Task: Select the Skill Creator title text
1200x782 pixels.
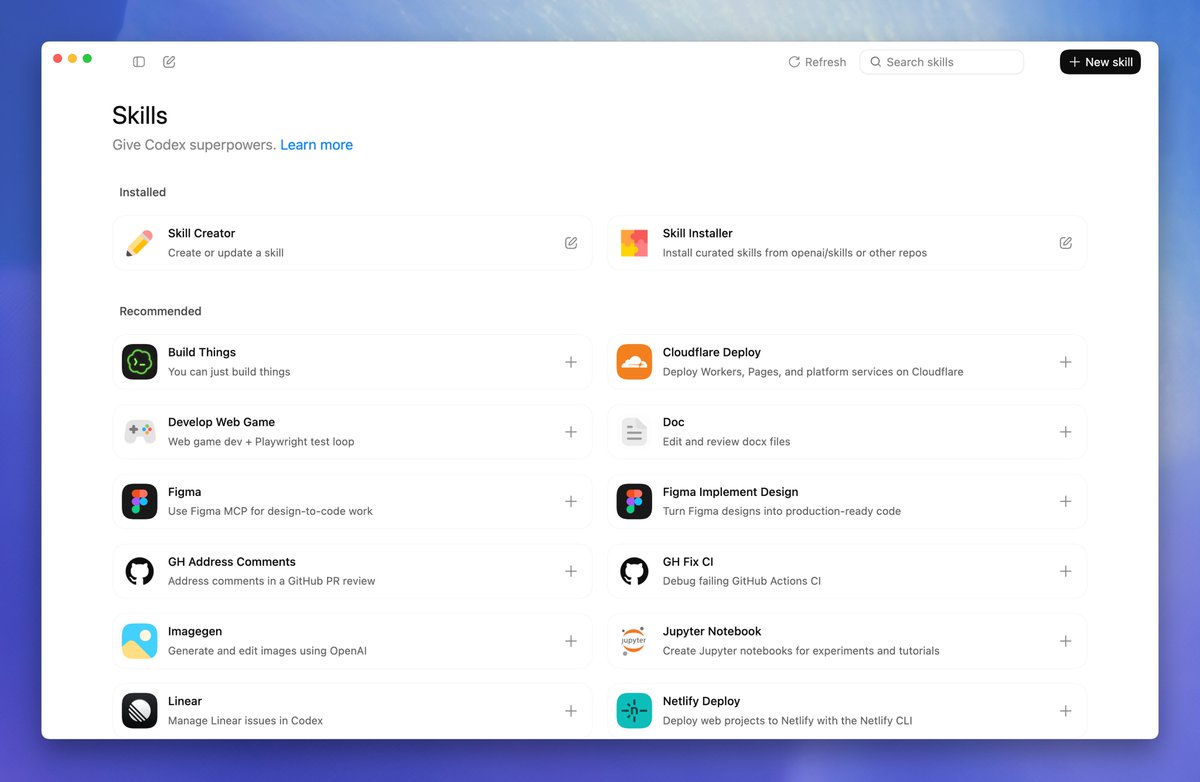Action: 201,233
